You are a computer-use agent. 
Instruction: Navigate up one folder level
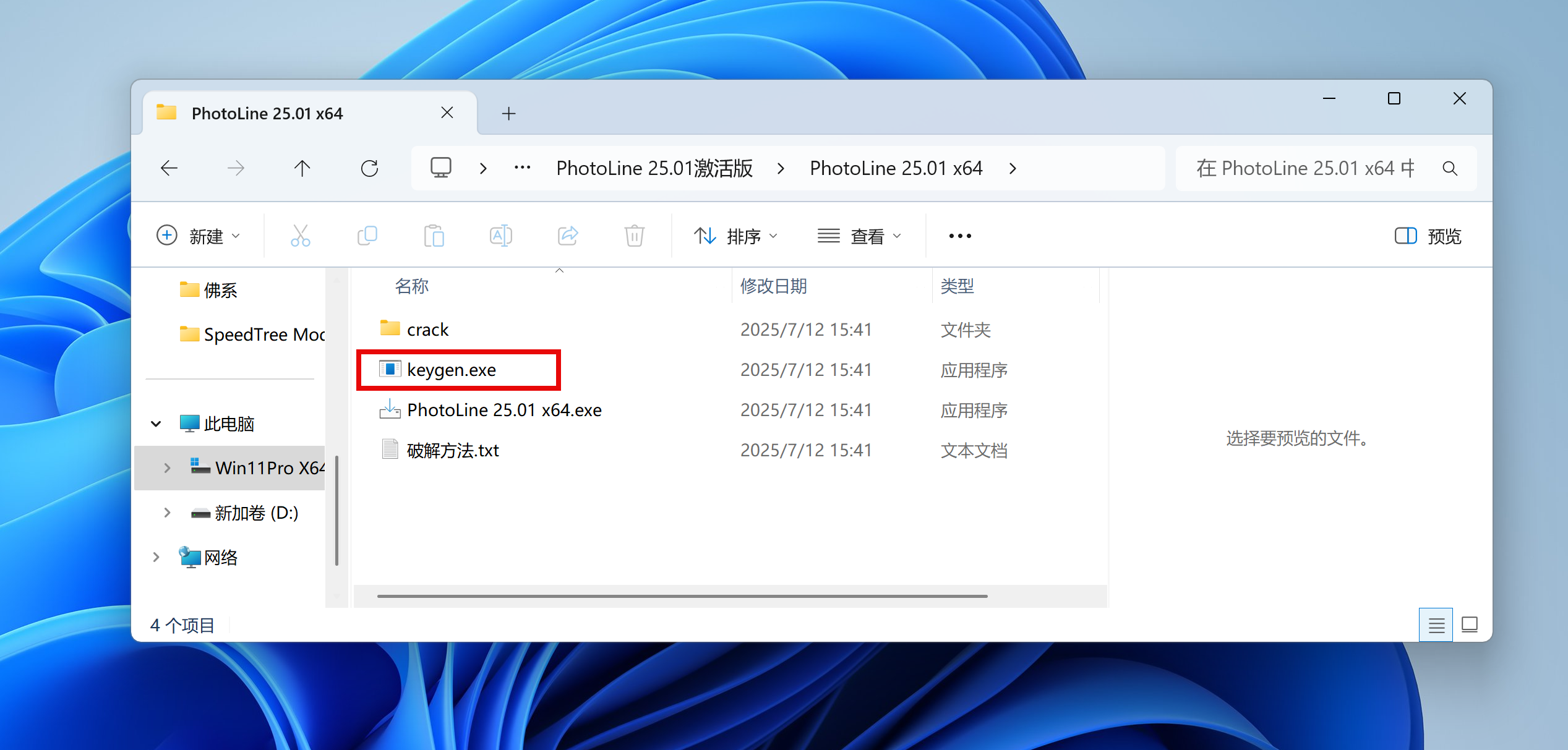coord(302,168)
